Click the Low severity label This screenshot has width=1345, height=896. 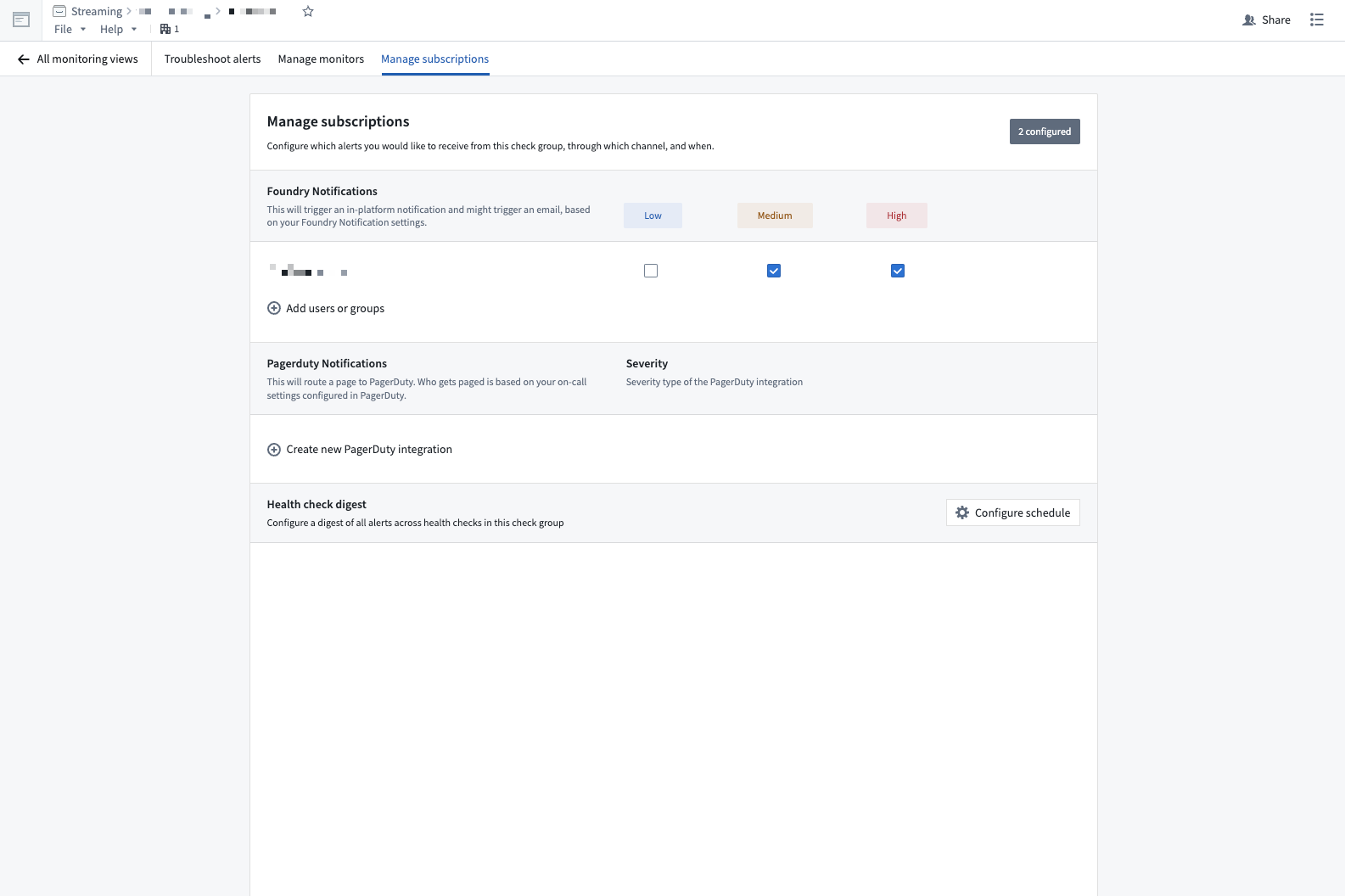[x=653, y=216]
